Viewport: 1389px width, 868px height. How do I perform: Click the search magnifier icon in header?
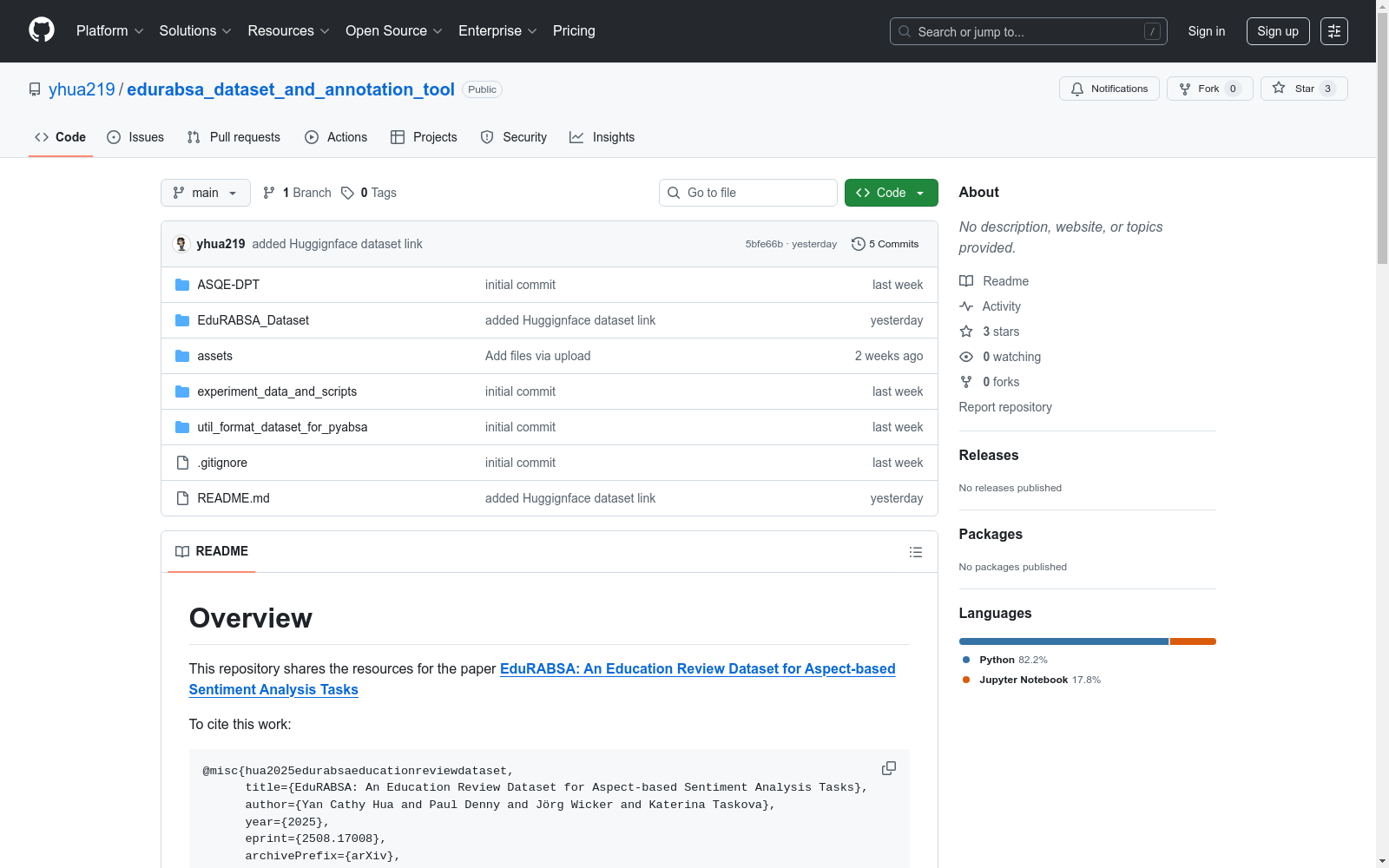(905, 31)
